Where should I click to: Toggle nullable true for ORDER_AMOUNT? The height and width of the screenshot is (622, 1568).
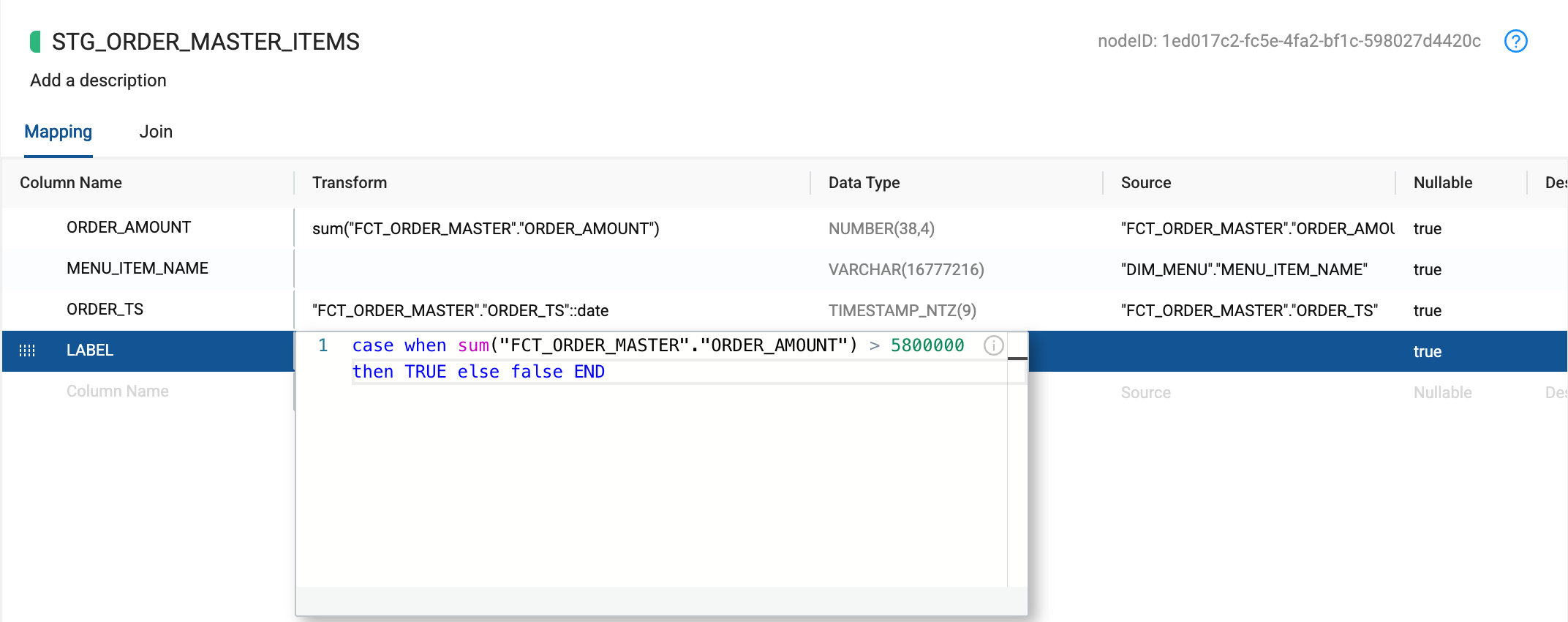point(1428,228)
